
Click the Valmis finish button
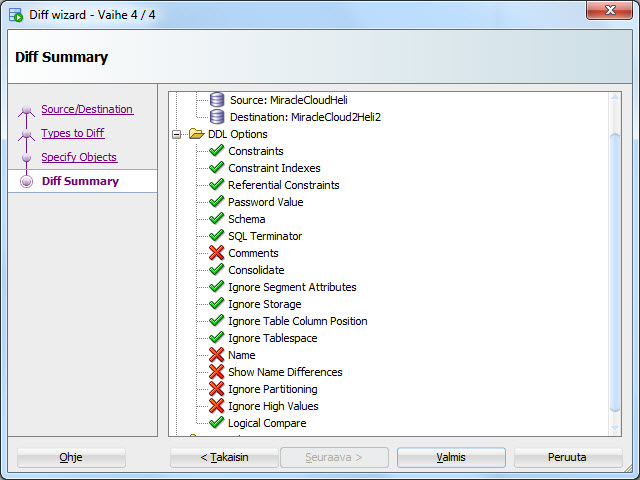[x=451, y=457]
